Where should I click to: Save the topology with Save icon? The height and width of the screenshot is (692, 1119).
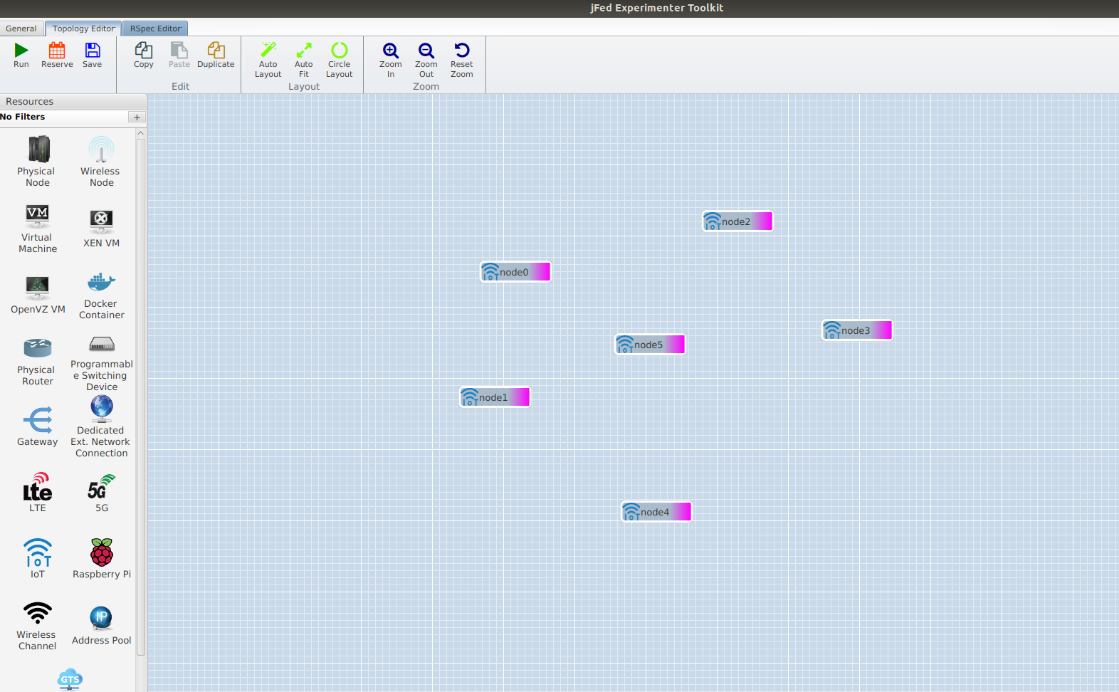click(92, 55)
